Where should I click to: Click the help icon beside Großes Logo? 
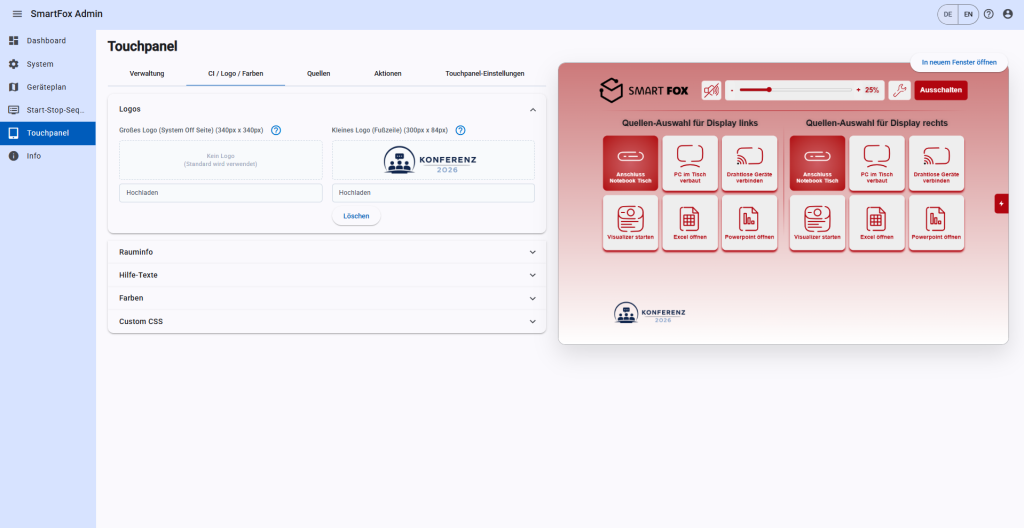[276, 130]
